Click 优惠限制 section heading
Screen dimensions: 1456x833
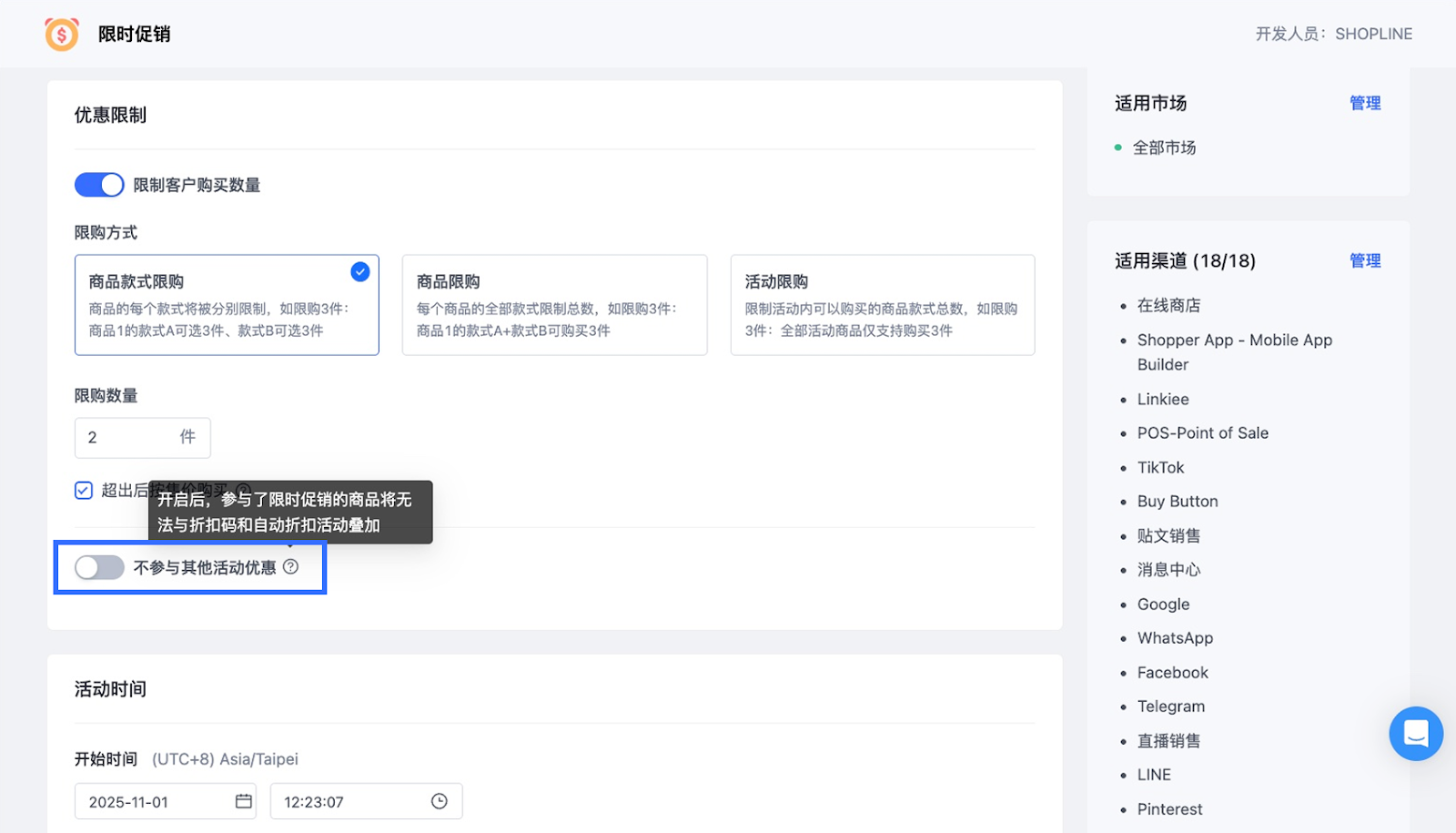(110, 115)
